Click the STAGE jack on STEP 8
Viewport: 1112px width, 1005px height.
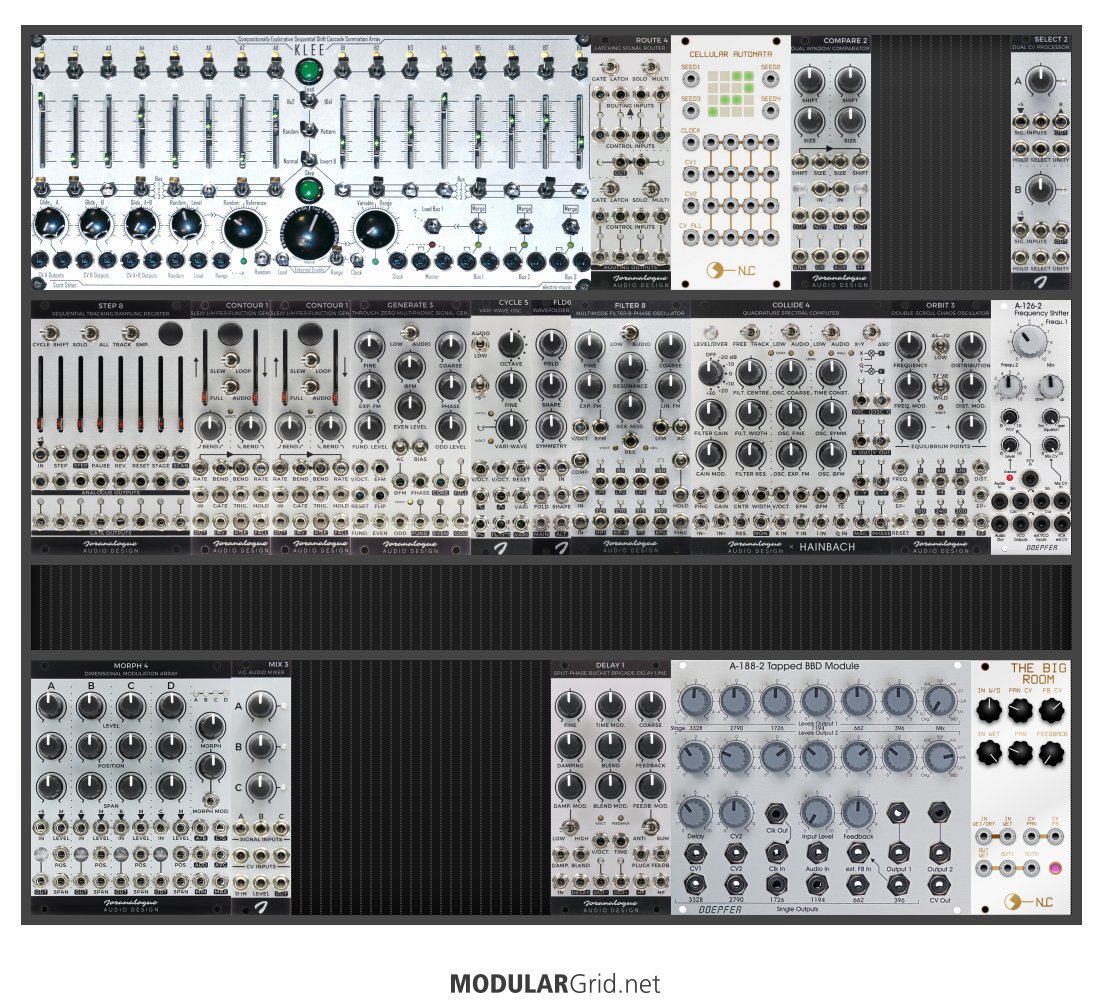(161, 454)
